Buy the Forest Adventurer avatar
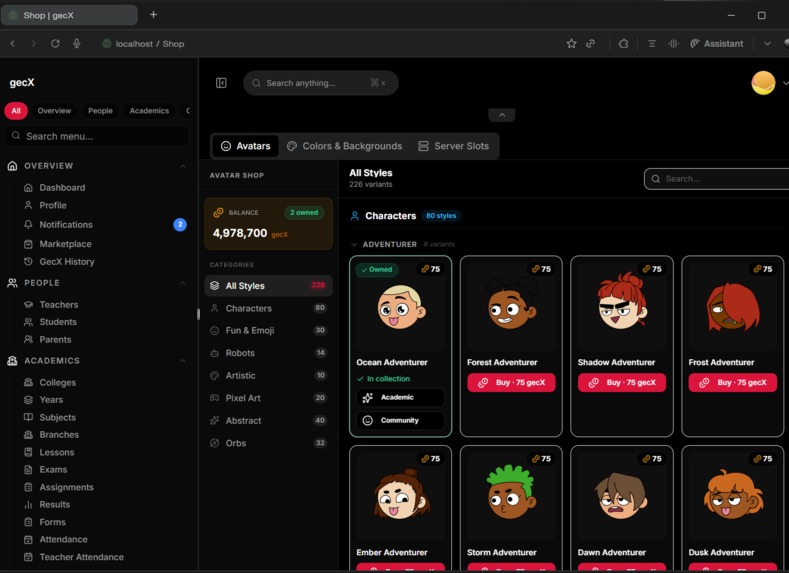 pyautogui.click(x=511, y=383)
